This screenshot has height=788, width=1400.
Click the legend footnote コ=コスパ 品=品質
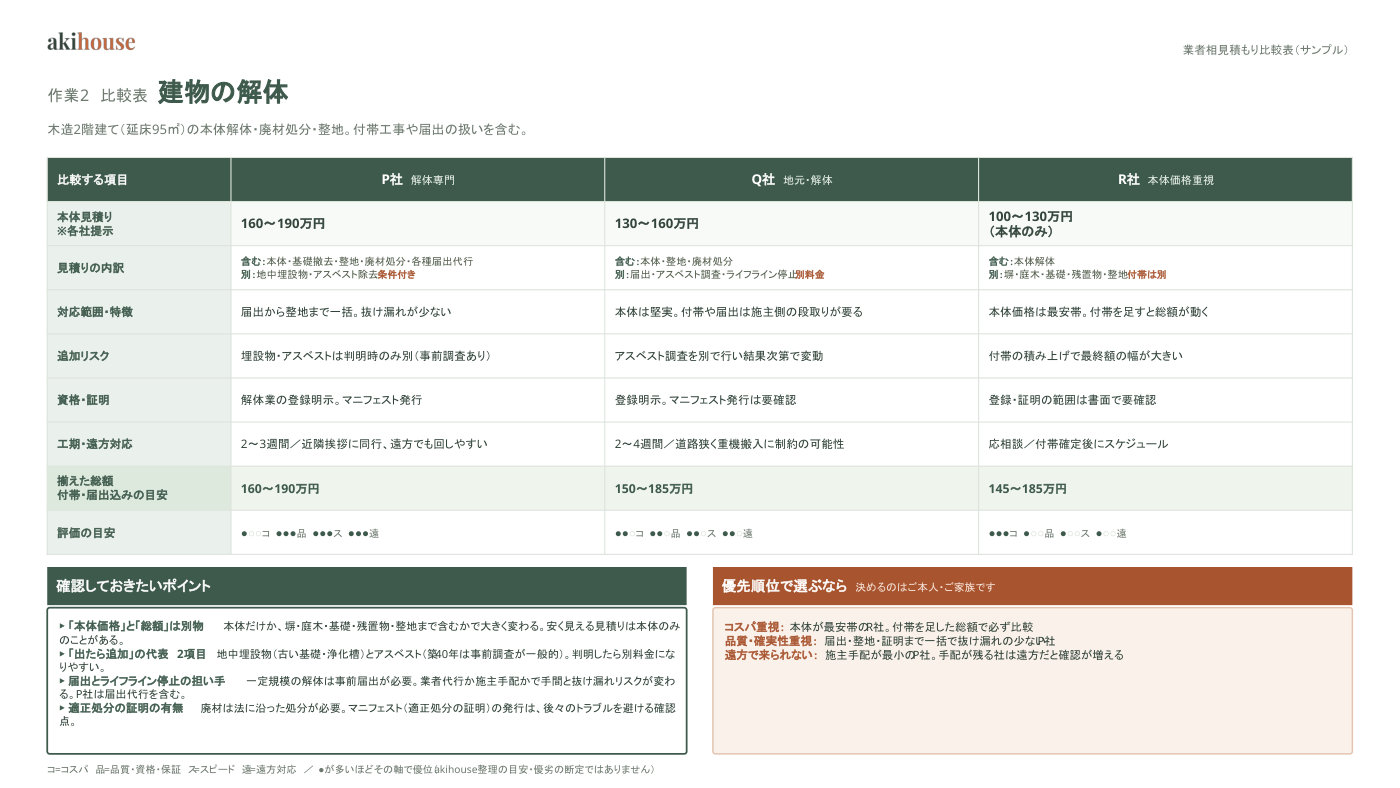point(351,770)
